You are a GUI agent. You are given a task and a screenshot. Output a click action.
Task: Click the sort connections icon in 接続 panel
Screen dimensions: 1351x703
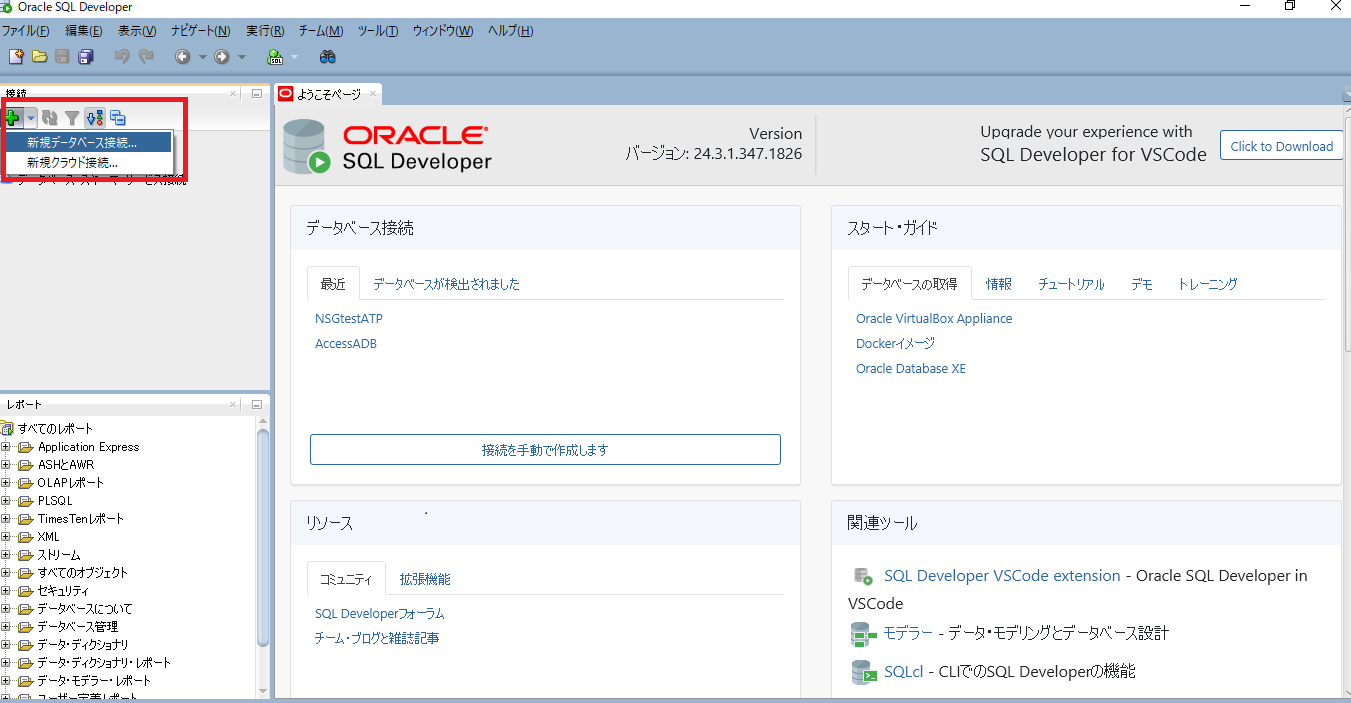(x=95, y=118)
